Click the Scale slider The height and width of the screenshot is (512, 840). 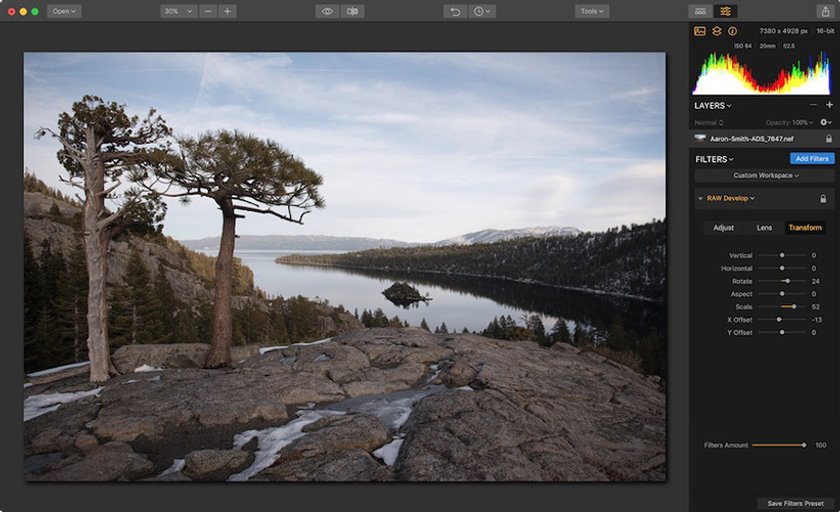pos(782,307)
